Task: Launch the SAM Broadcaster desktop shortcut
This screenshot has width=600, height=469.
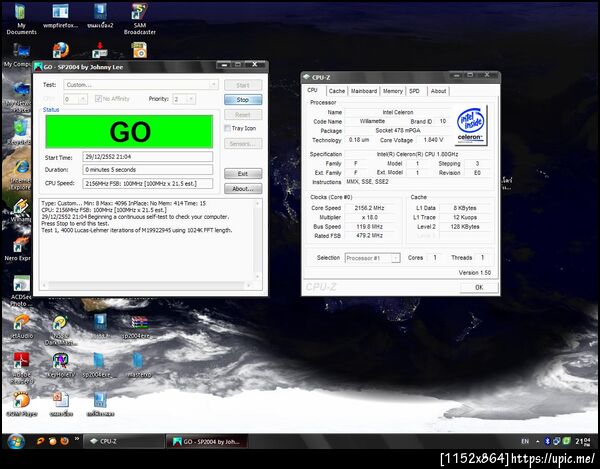Action: (x=139, y=18)
